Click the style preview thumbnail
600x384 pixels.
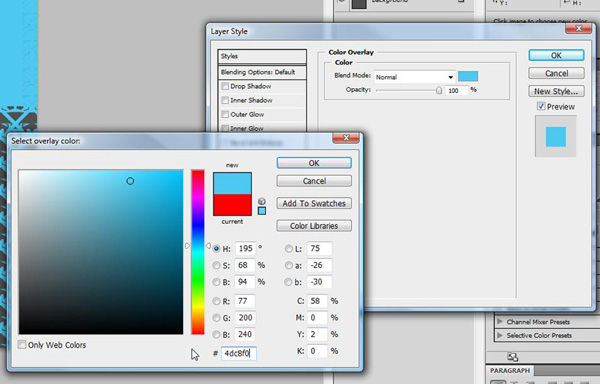(556, 137)
